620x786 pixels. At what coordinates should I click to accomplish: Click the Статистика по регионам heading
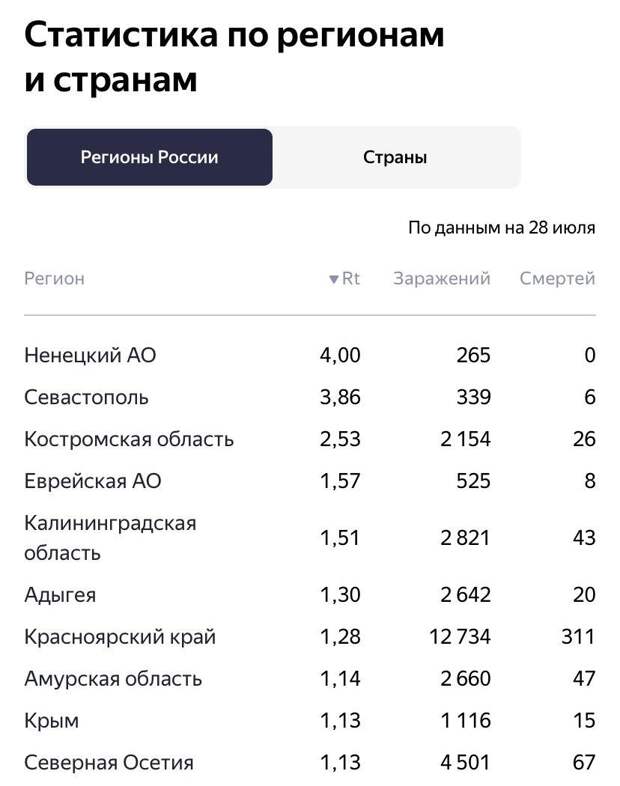coord(234,35)
